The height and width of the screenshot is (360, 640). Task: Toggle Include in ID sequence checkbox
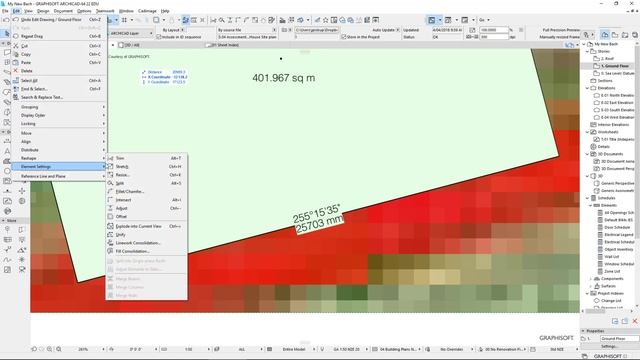[159, 37]
